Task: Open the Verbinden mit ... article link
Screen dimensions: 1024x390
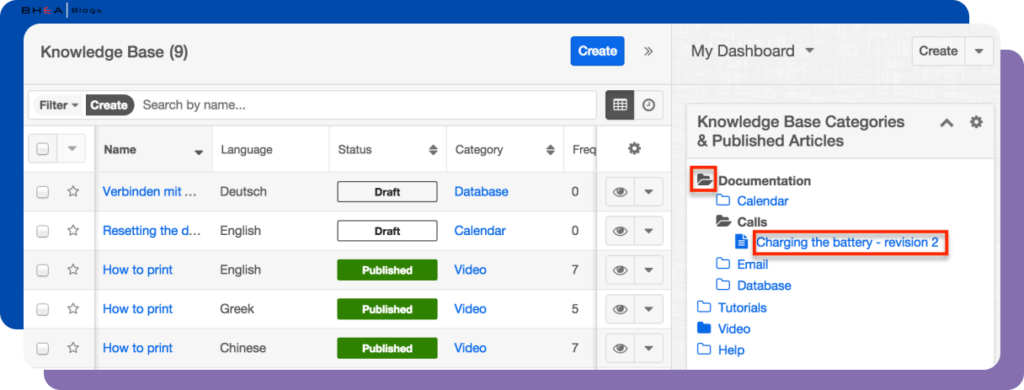Action: point(150,192)
